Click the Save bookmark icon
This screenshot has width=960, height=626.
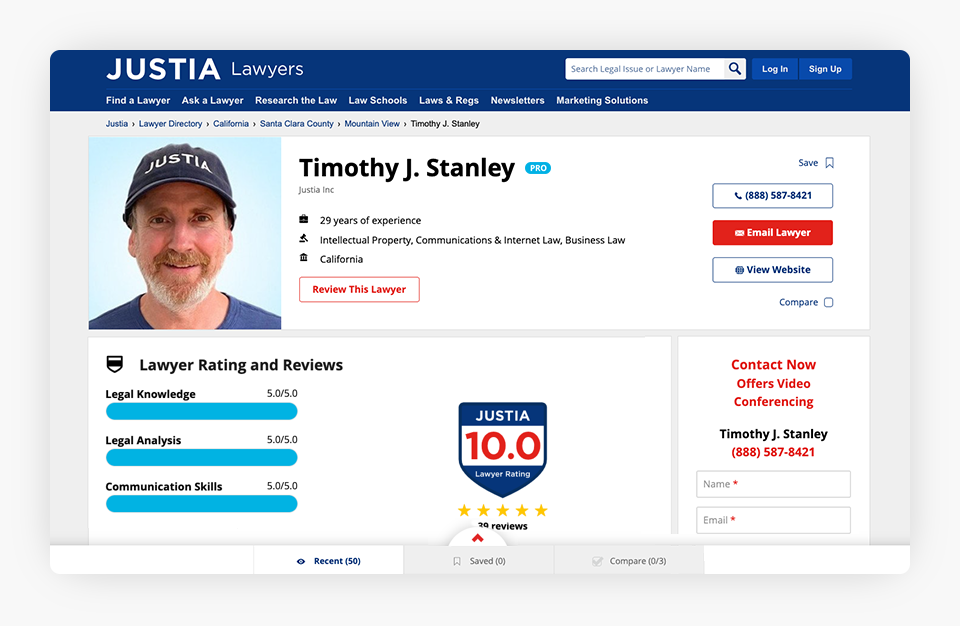(829, 163)
